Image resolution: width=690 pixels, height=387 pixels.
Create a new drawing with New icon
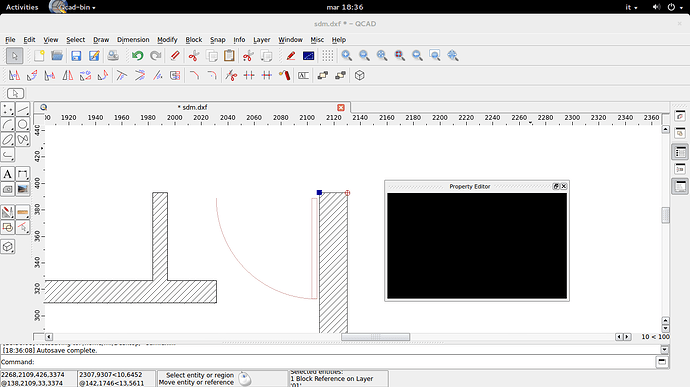click(39, 56)
